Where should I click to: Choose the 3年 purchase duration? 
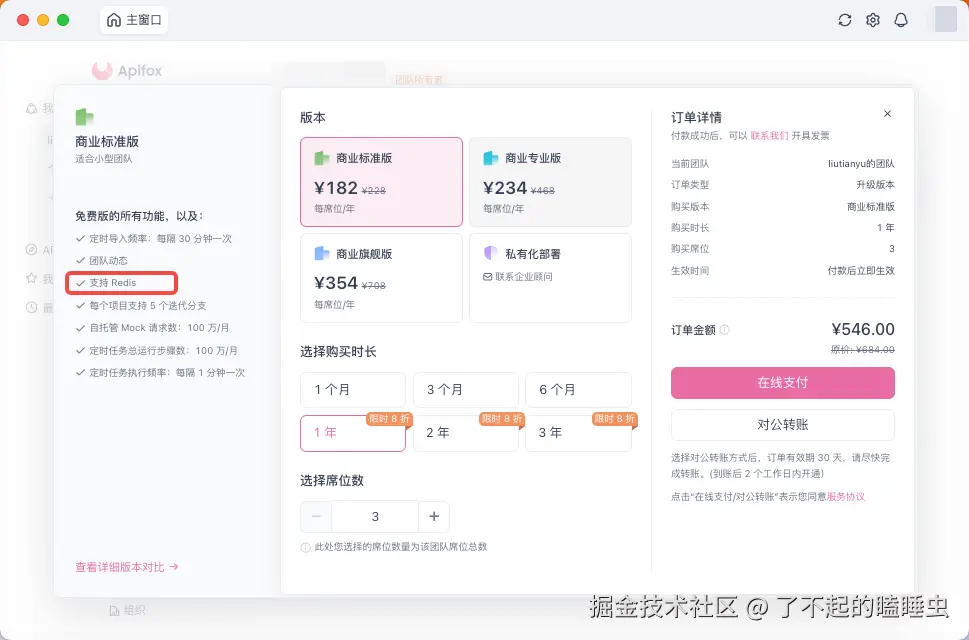[x=578, y=433]
